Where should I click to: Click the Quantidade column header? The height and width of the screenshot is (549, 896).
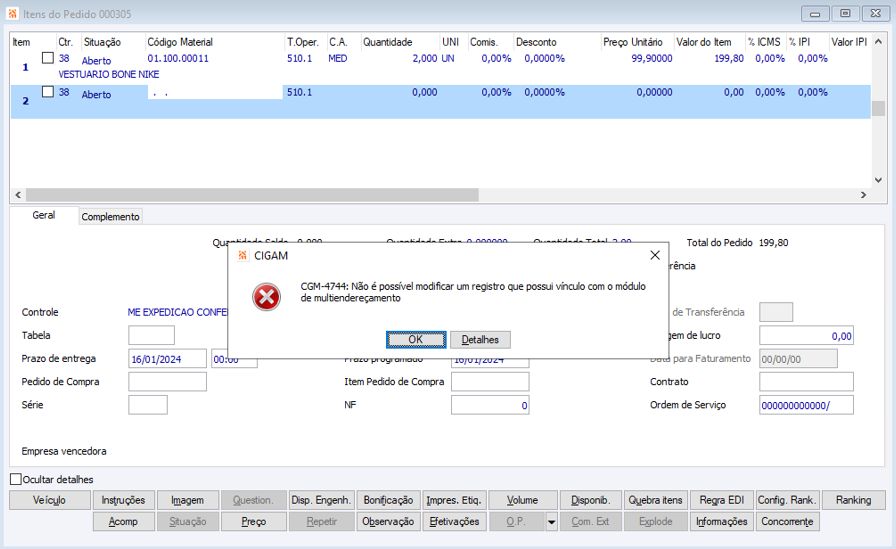pos(387,42)
